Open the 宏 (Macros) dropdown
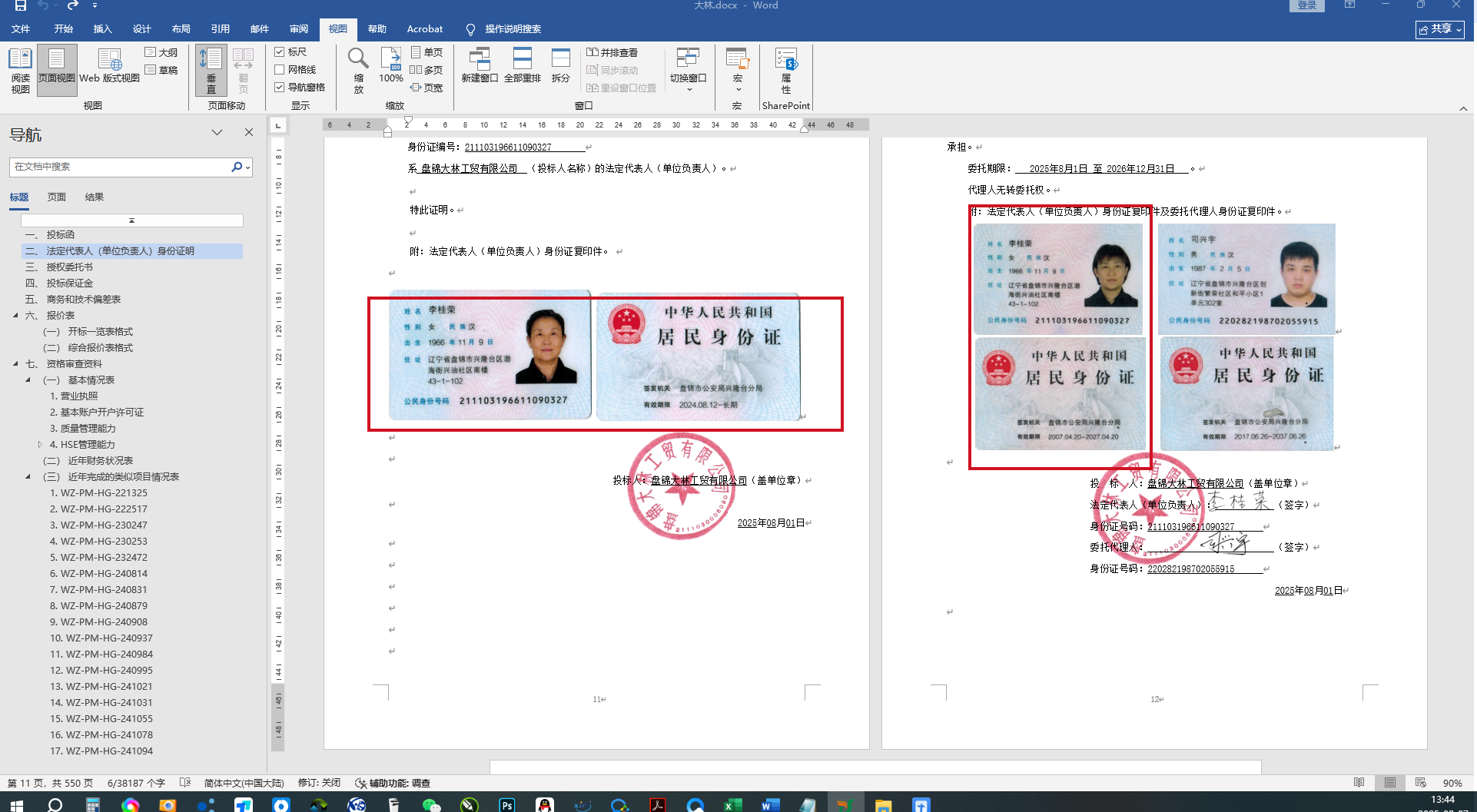The width and height of the screenshot is (1477, 812). (738, 70)
